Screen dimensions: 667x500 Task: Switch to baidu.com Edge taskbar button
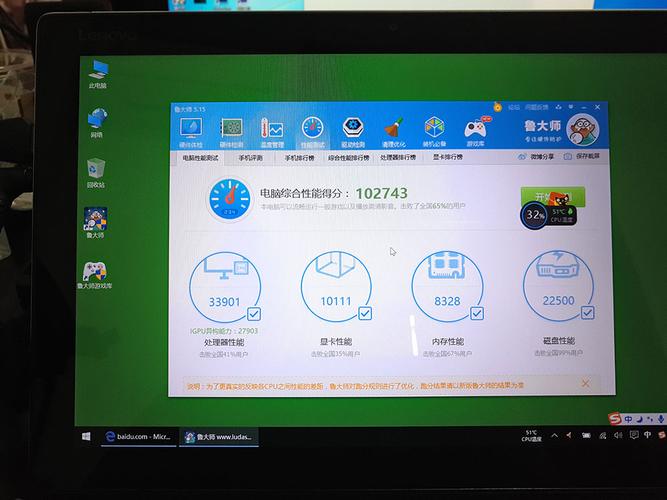tap(139, 437)
